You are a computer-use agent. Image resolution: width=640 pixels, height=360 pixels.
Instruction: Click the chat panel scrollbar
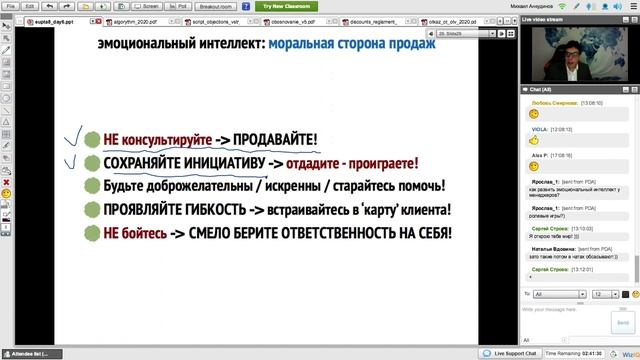pos(637,269)
